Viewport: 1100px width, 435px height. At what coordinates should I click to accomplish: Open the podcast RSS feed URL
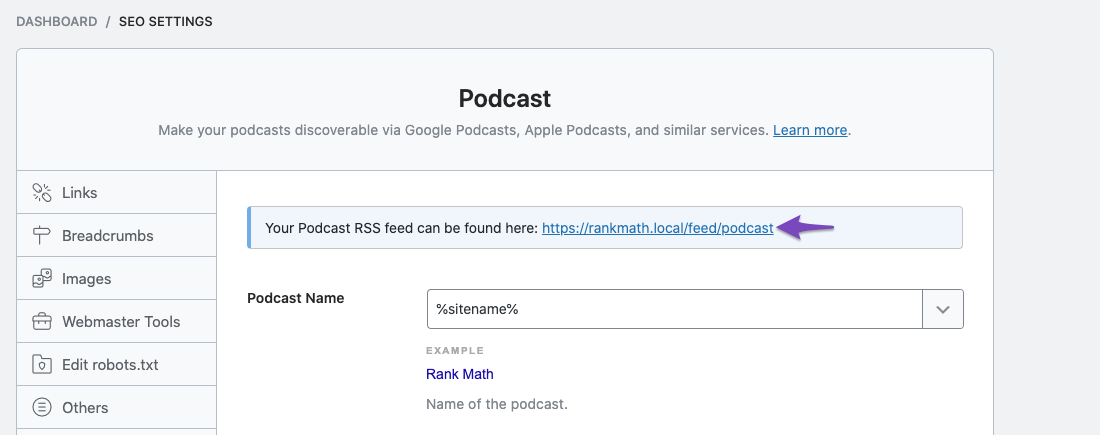click(657, 228)
